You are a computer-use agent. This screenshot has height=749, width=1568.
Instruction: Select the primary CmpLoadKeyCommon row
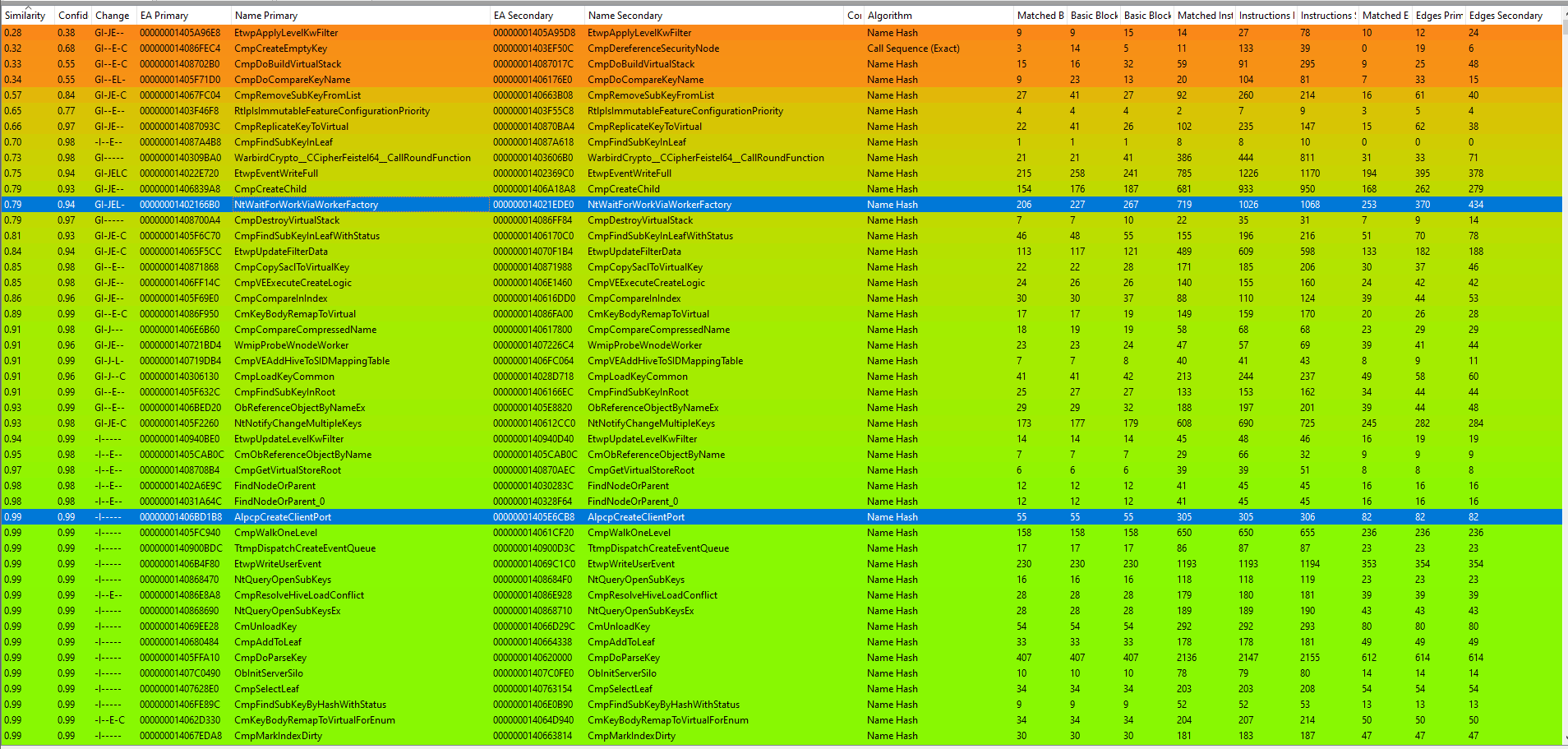coord(284,377)
